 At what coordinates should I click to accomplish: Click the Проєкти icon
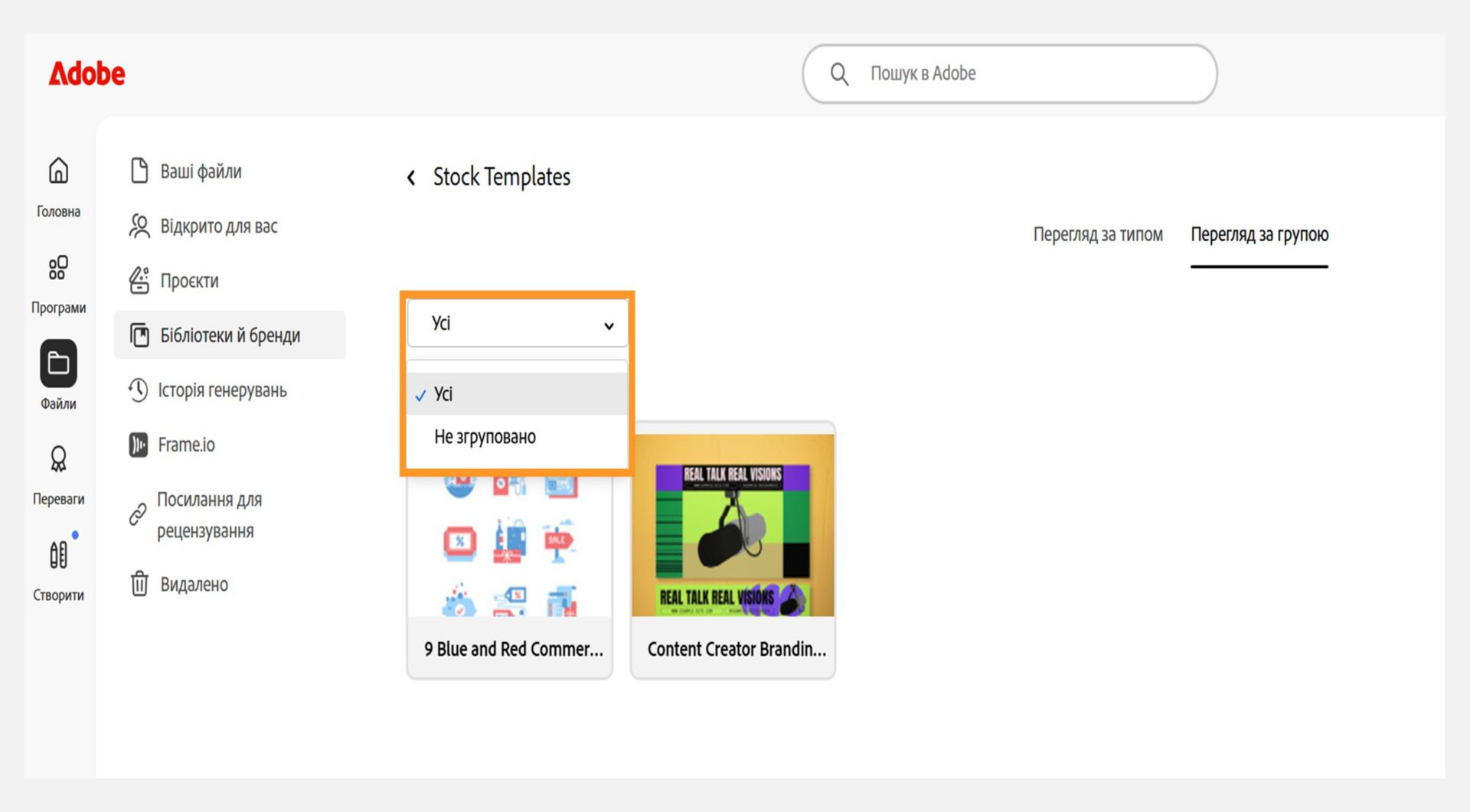pos(139,280)
